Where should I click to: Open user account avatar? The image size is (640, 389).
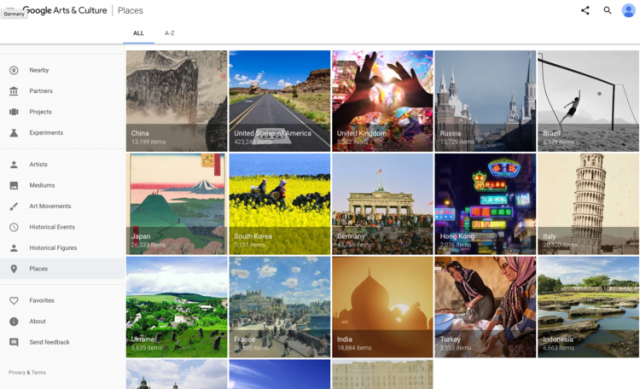tap(629, 11)
